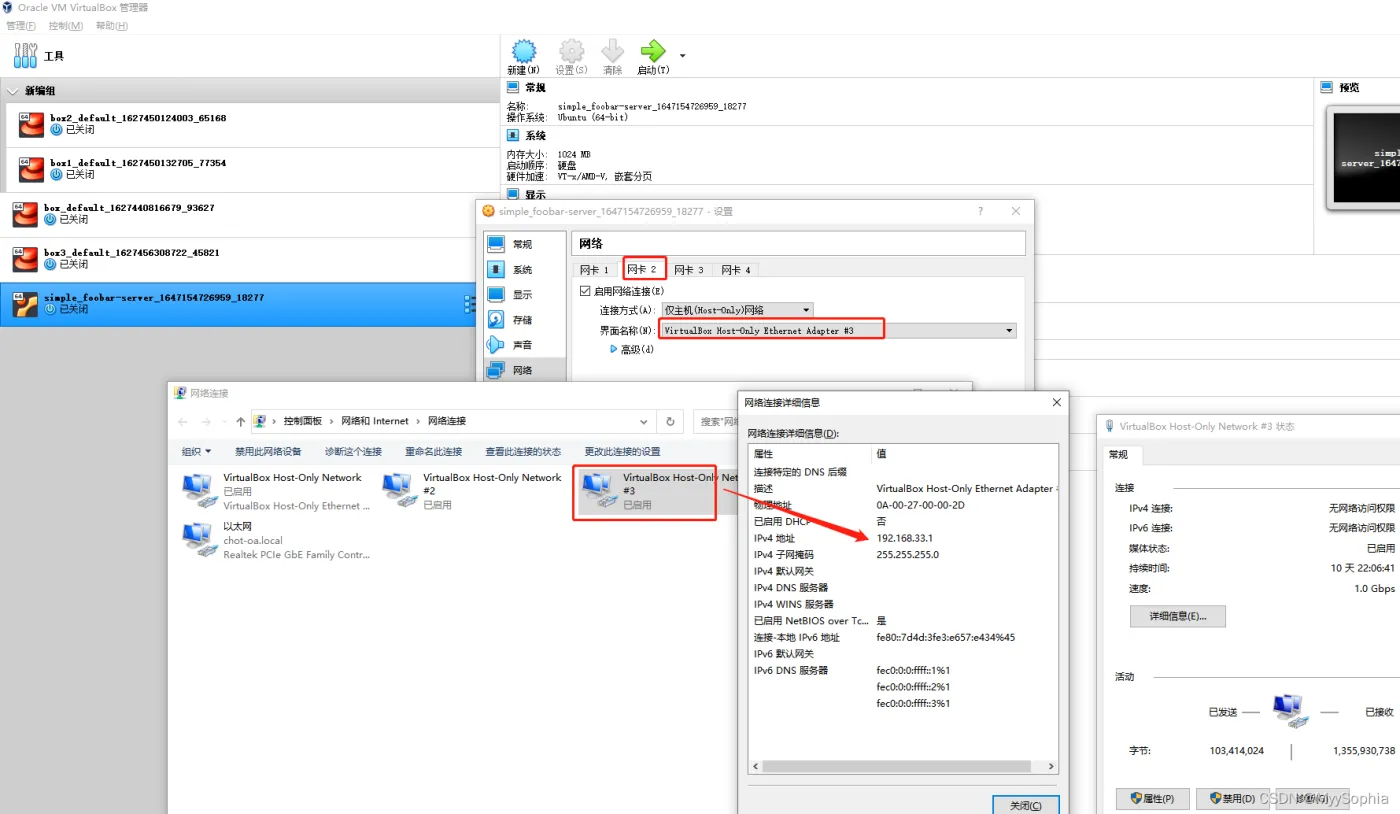Click the 属性(P) button in status window

click(x=1153, y=799)
